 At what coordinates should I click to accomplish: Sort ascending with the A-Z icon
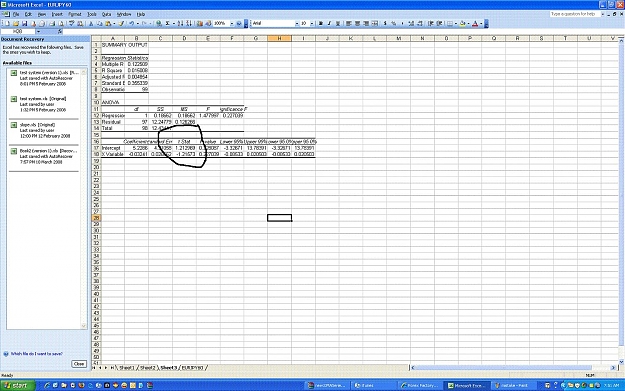click(180, 24)
